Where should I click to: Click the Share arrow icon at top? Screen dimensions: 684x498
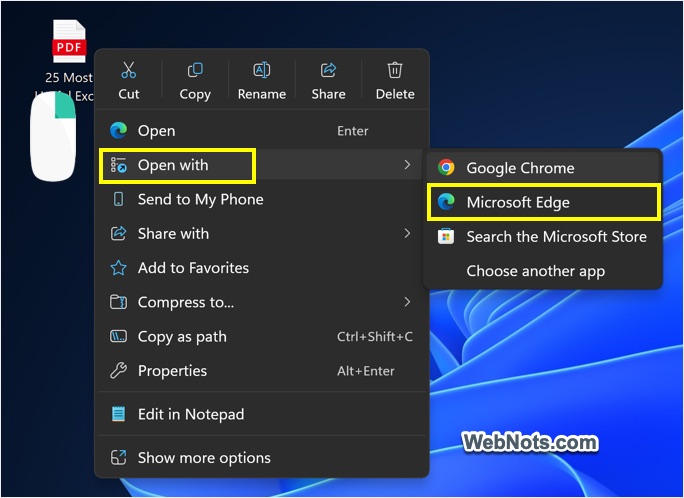328,70
